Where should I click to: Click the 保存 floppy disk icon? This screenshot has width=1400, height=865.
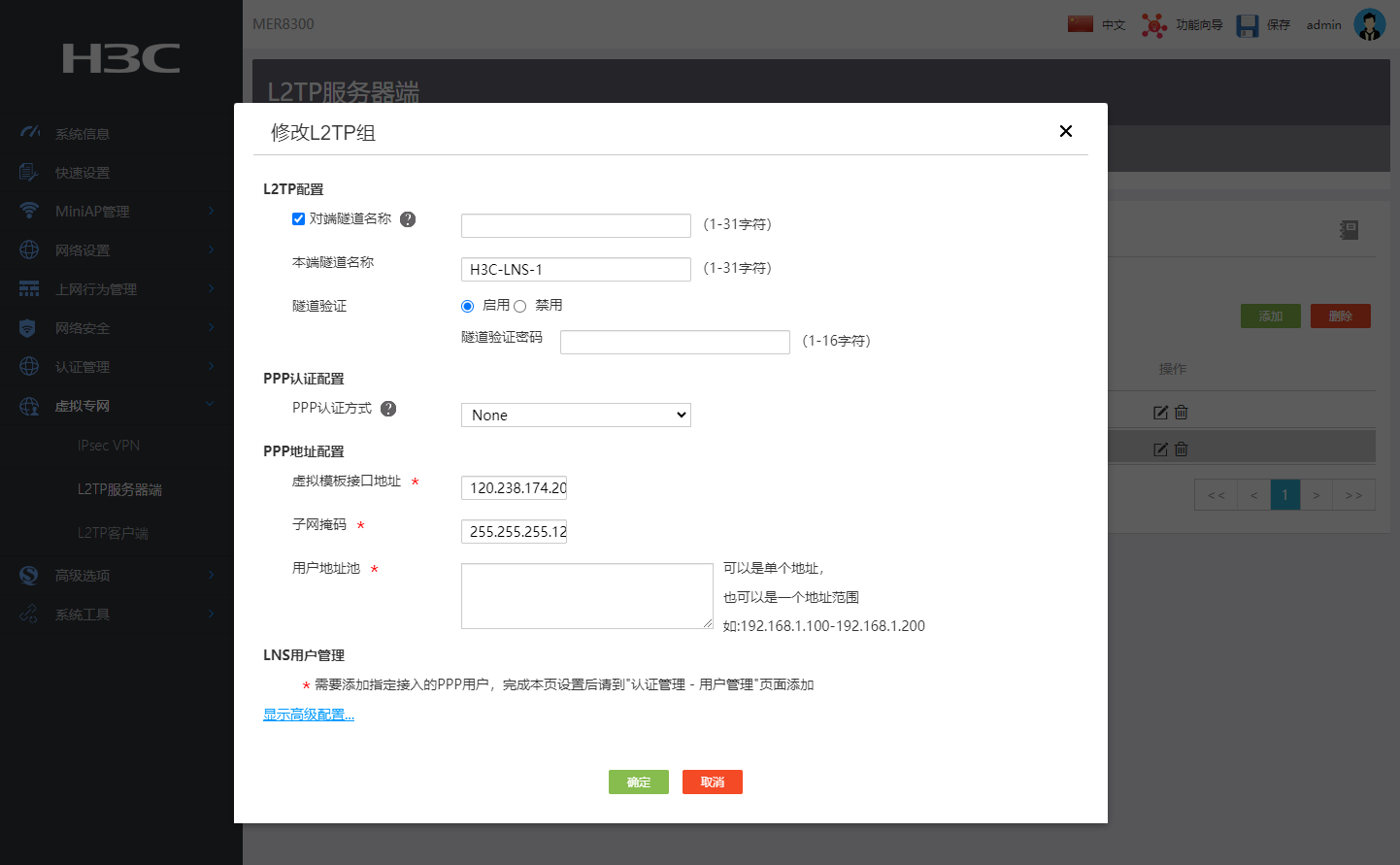[x=1247, y=25]
